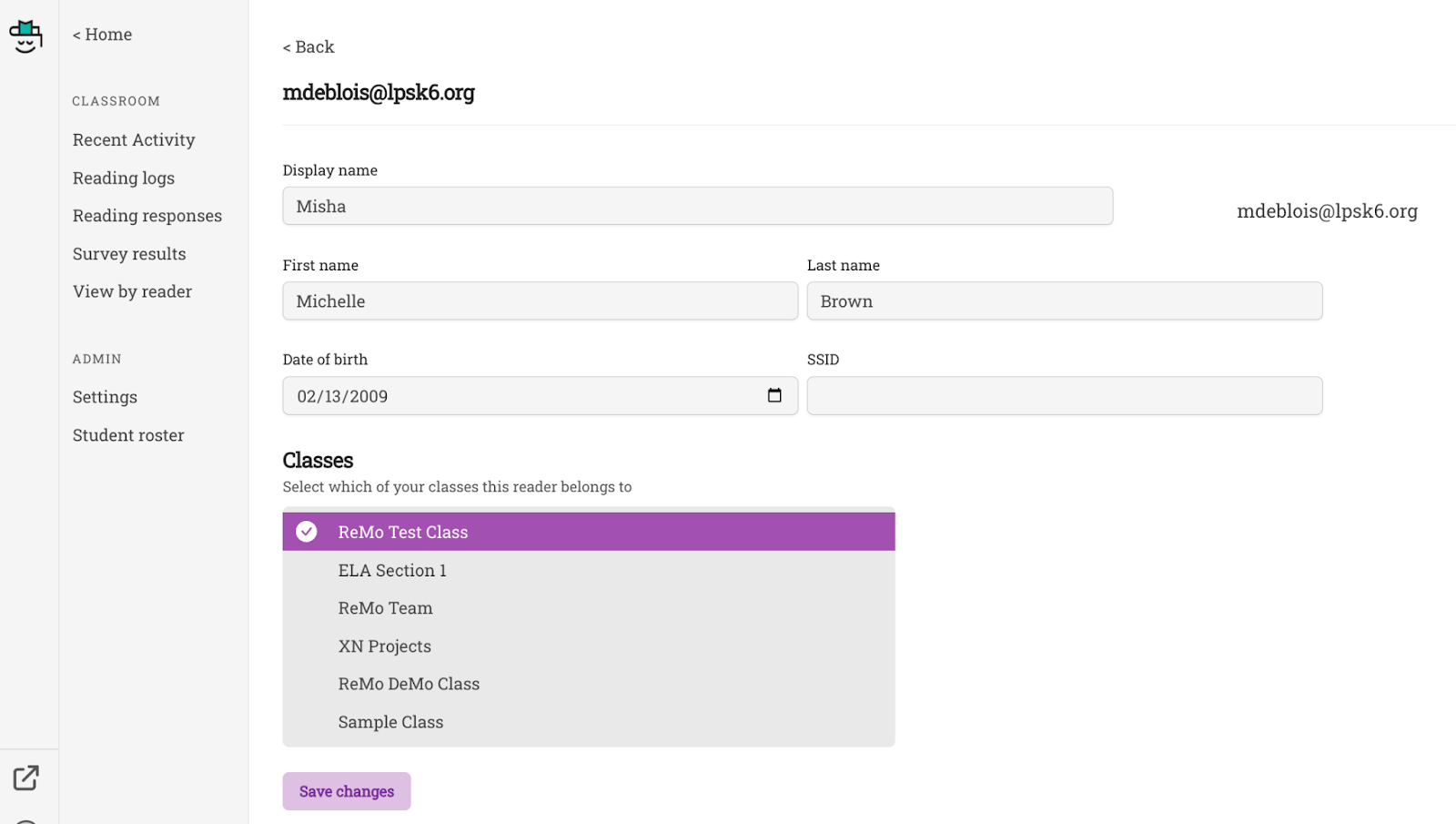Select ELA Section 1 class
The width and height of the screenshot is (1456, 824).
coord(589,570)
